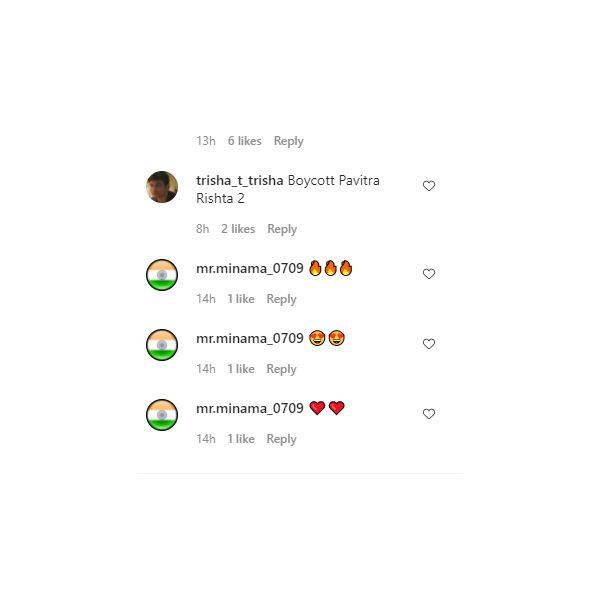Reply to the 13h comment with 6 likes
The height and width of the screenshot is (600, 600).
(x=289, y=141)
